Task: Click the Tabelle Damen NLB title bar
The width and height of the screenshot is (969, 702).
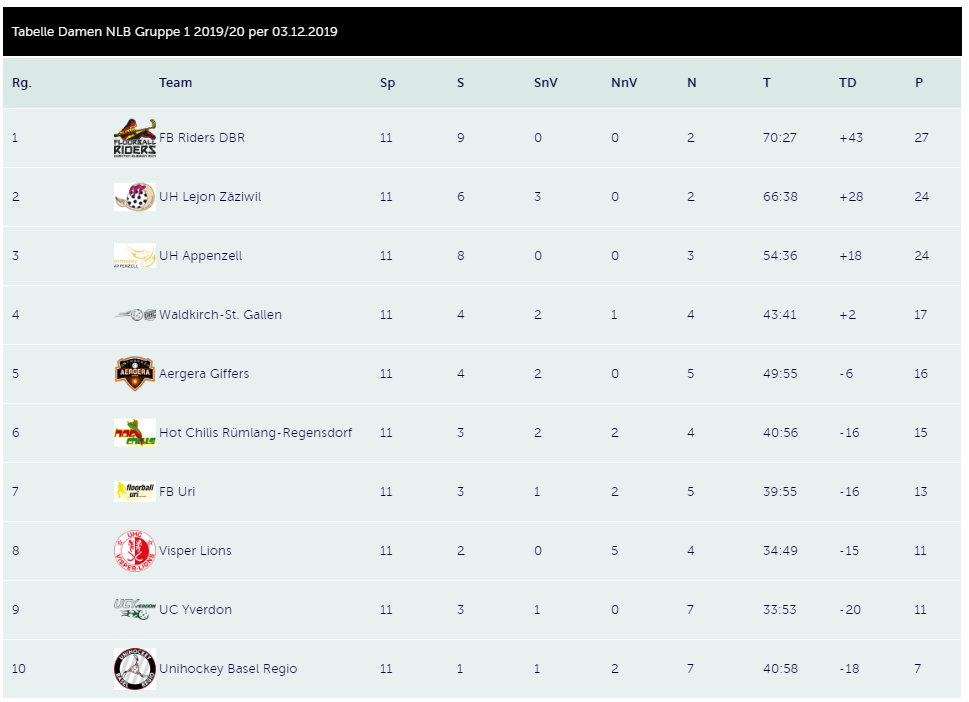Action: point(174,32)
